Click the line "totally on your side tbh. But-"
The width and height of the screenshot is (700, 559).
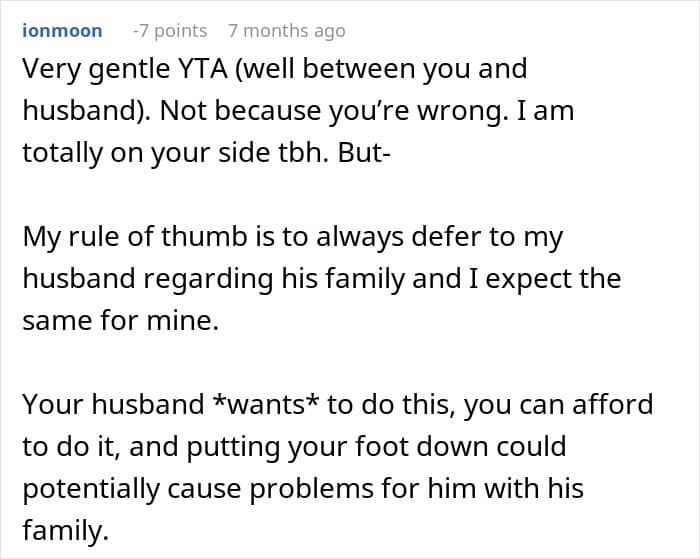[206, 153]
